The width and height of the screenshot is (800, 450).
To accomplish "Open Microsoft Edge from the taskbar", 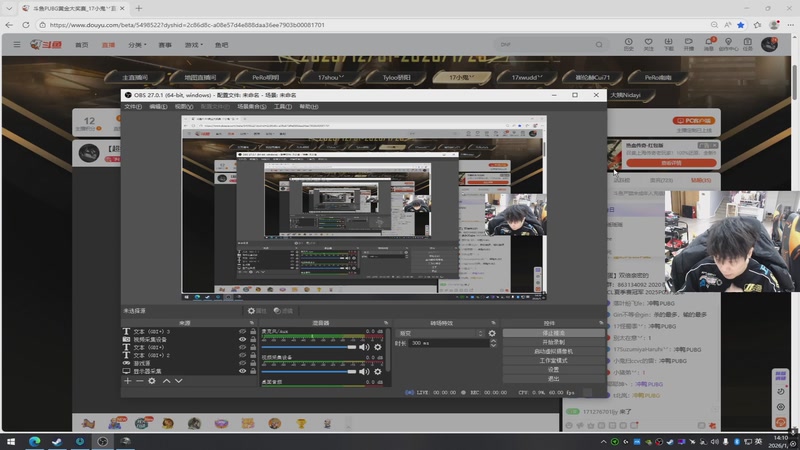I will point(34,441).
